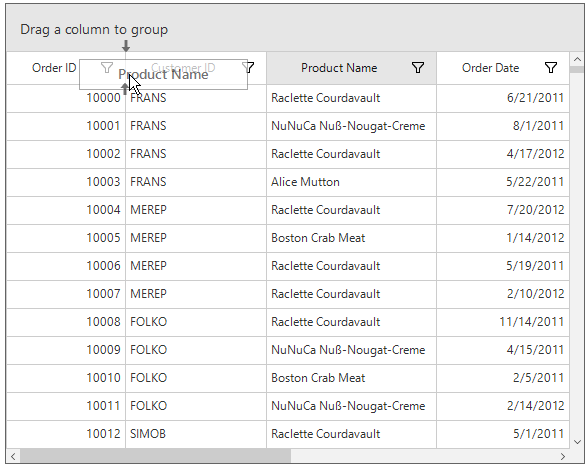Select cell with Order ID 10003
This screenshot has width=588, height=468.
[66, 182]
